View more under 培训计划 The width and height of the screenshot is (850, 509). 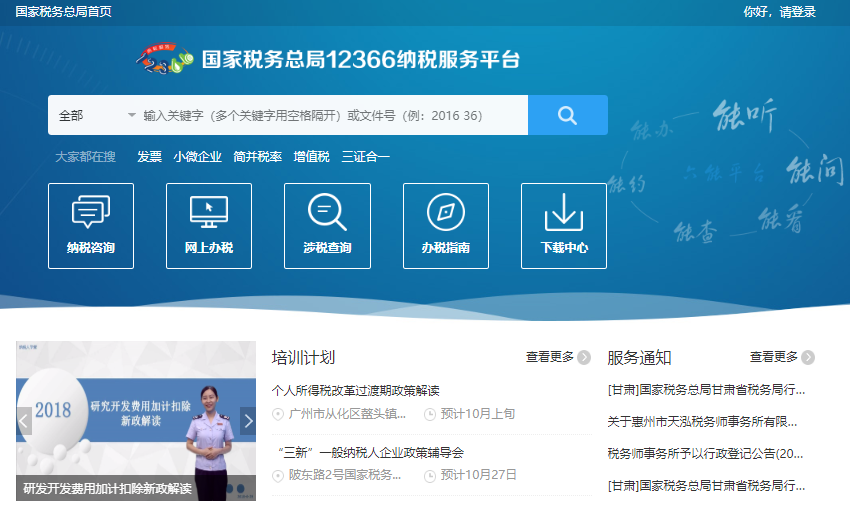click(550, 357)
